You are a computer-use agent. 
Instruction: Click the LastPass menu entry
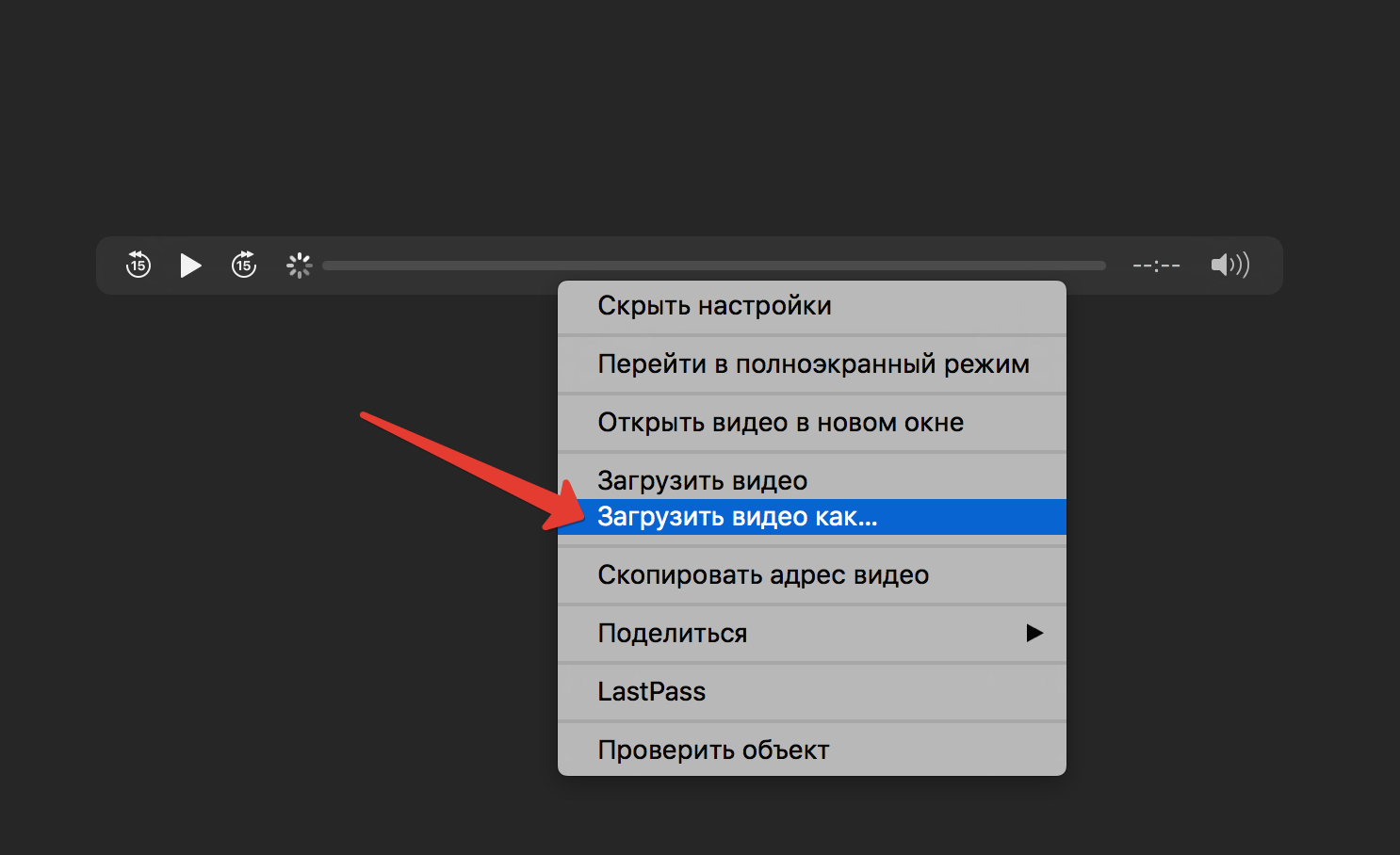pos(651,692)
